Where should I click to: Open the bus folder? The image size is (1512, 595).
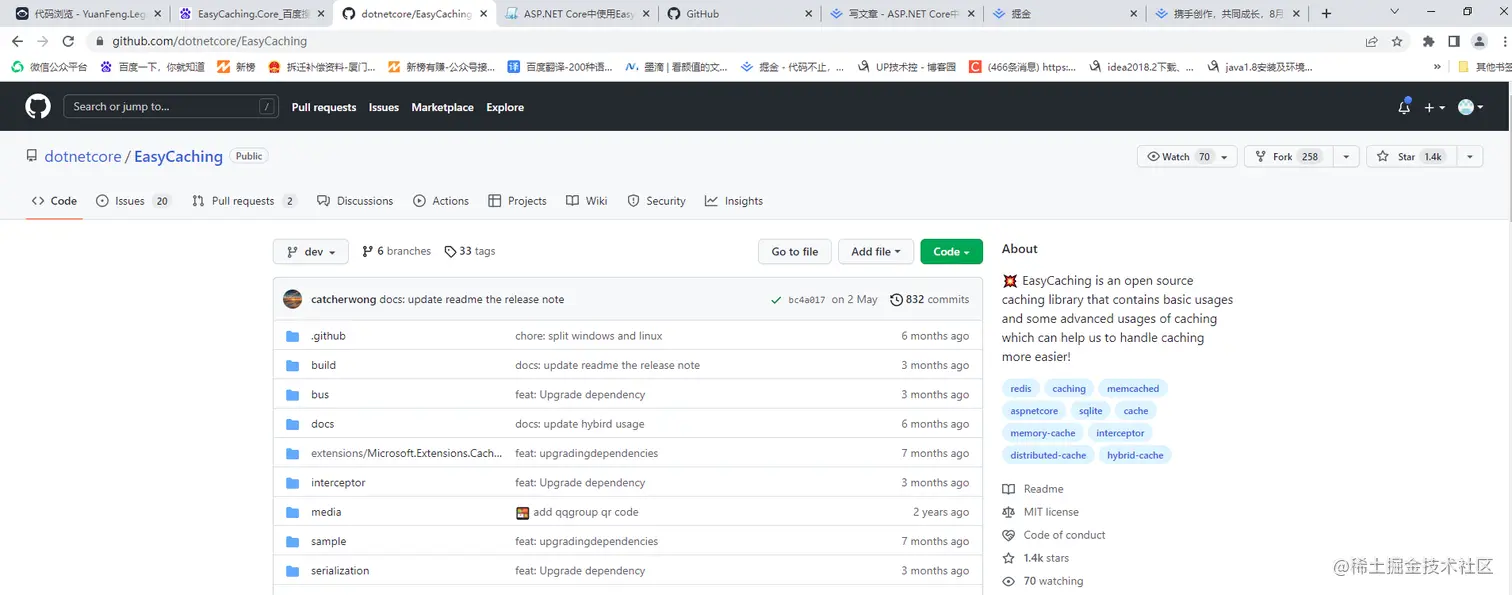tap(320, 395)
